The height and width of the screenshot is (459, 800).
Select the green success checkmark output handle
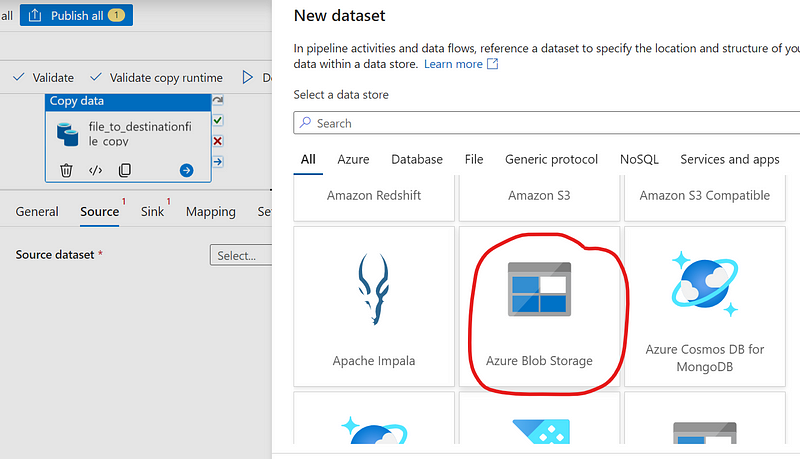pos(218,120)
